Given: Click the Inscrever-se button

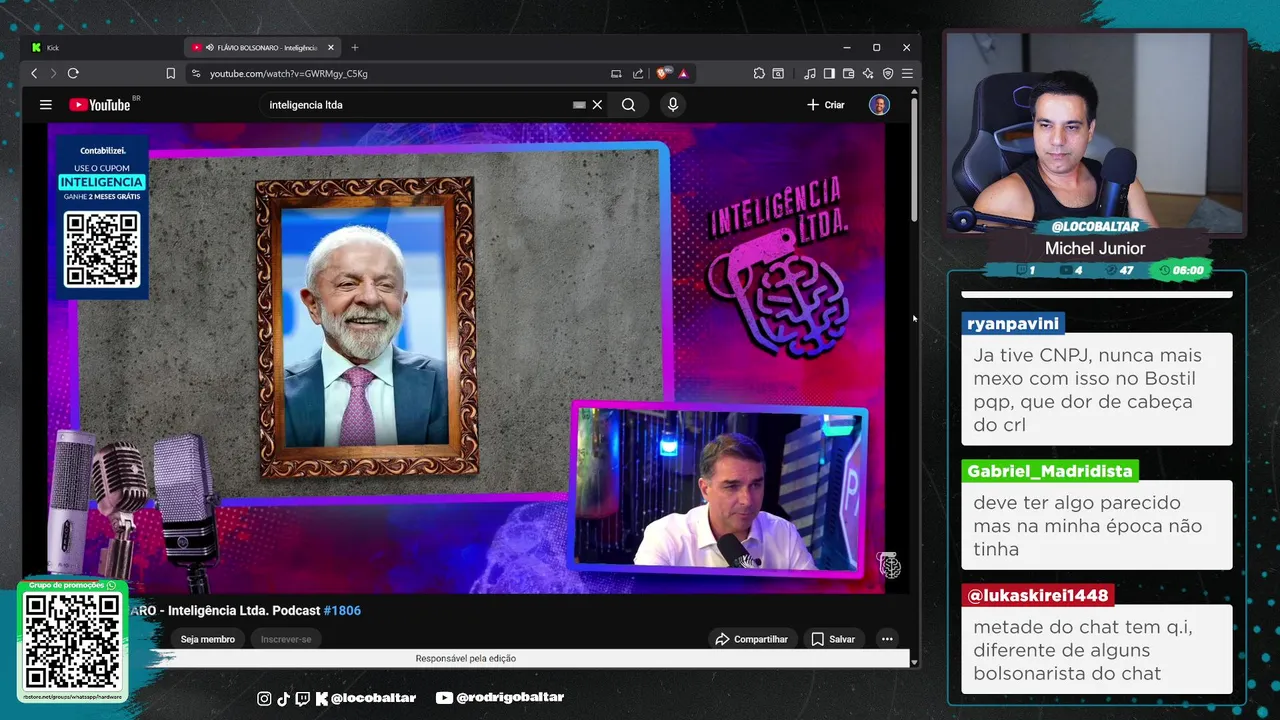Looking at the screenshot, I should click(286, 639).
